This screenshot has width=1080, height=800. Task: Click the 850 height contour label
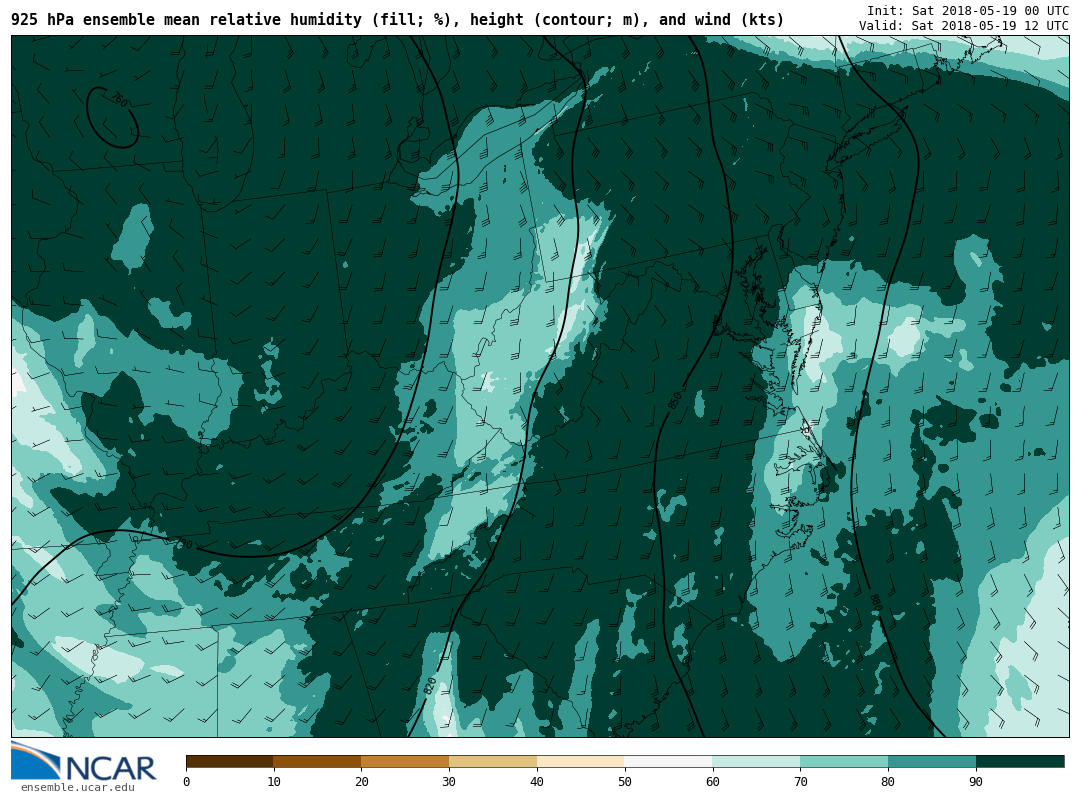(x=676, y=400)
